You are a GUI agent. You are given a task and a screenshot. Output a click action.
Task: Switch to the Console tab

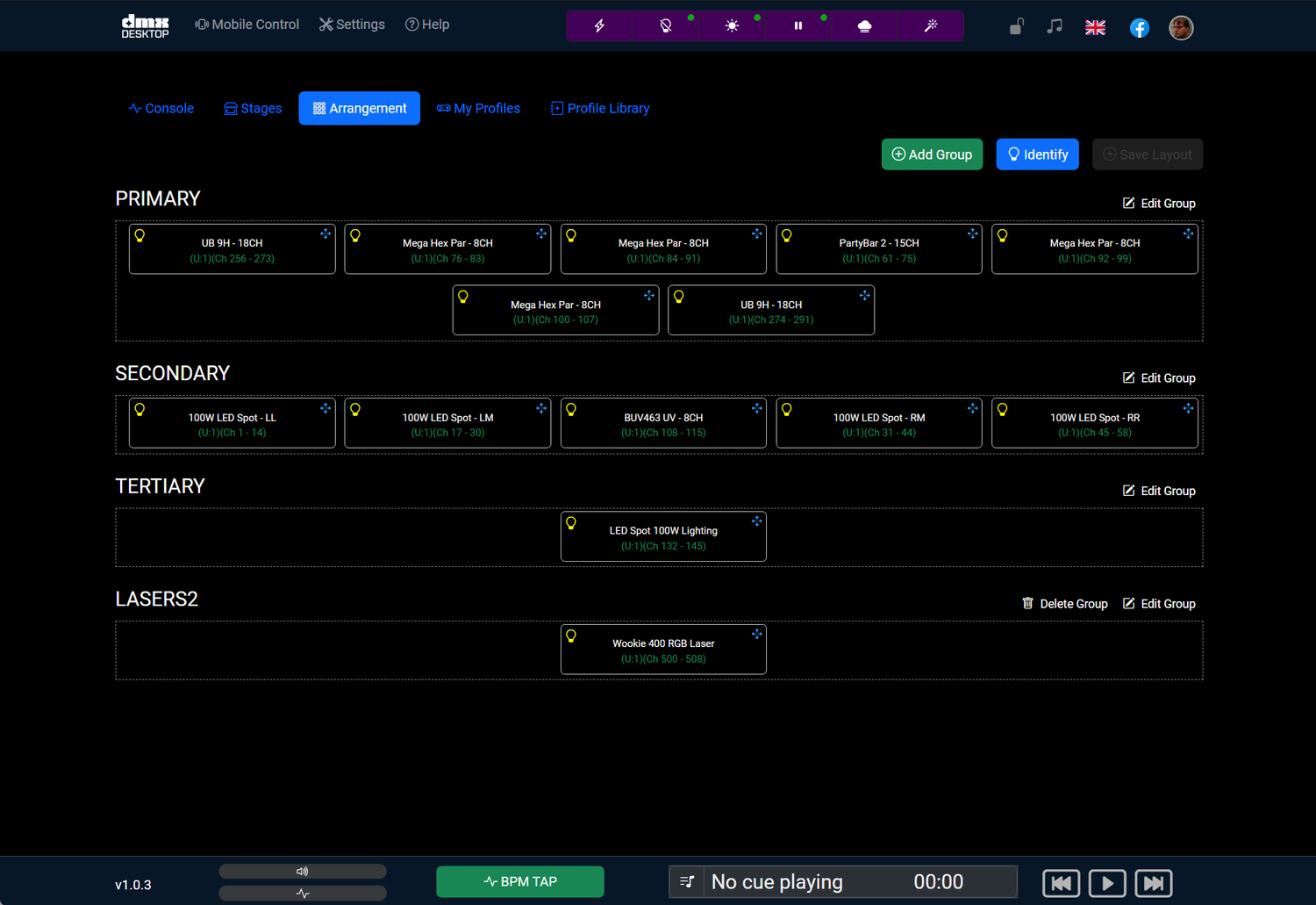coord(161,108)
